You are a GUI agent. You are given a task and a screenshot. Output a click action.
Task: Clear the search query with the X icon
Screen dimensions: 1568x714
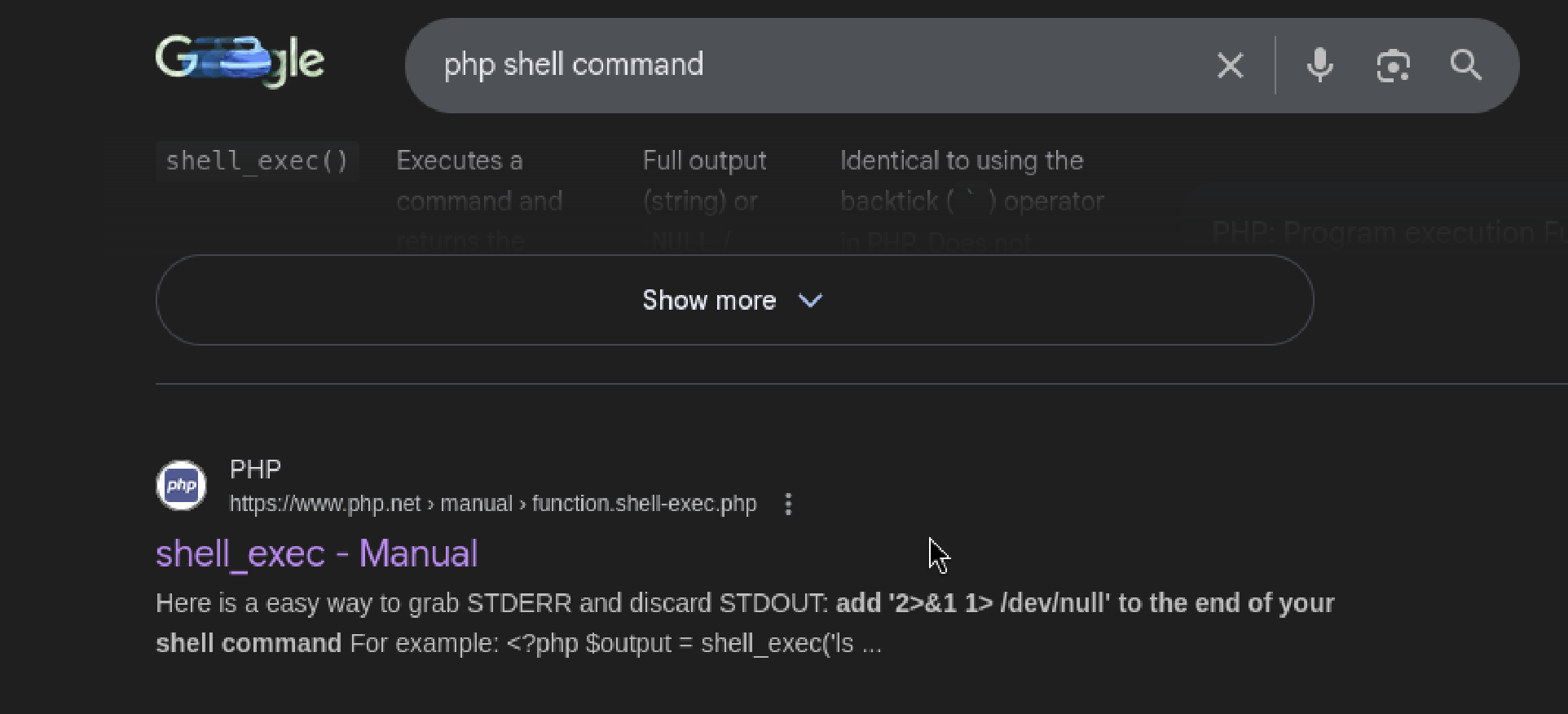(1230, 65)
